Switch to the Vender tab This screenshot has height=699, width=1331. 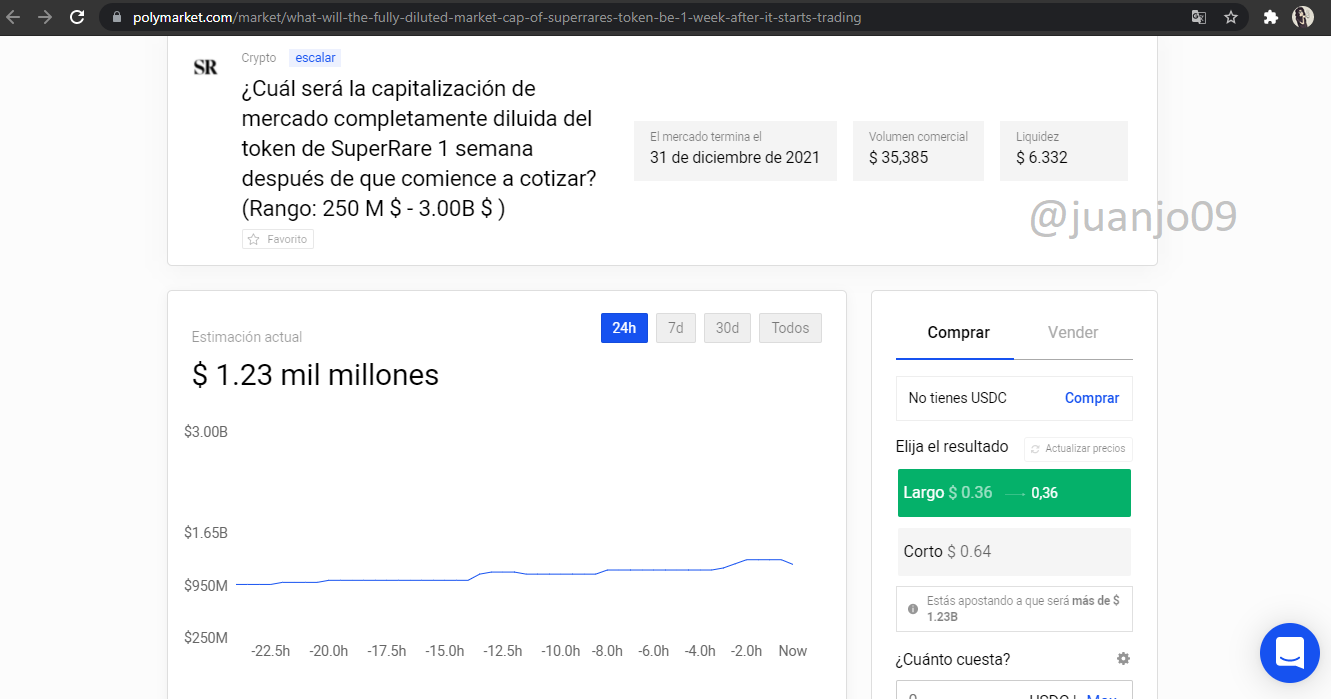pyautogui.click(x=1073, y=332)
